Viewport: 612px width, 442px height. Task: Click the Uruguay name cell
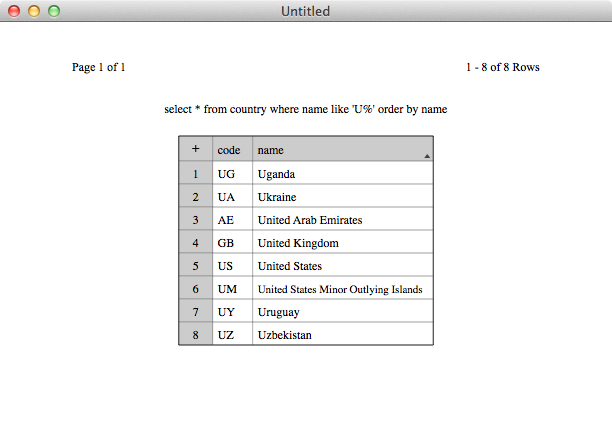[x=343, y=312]
